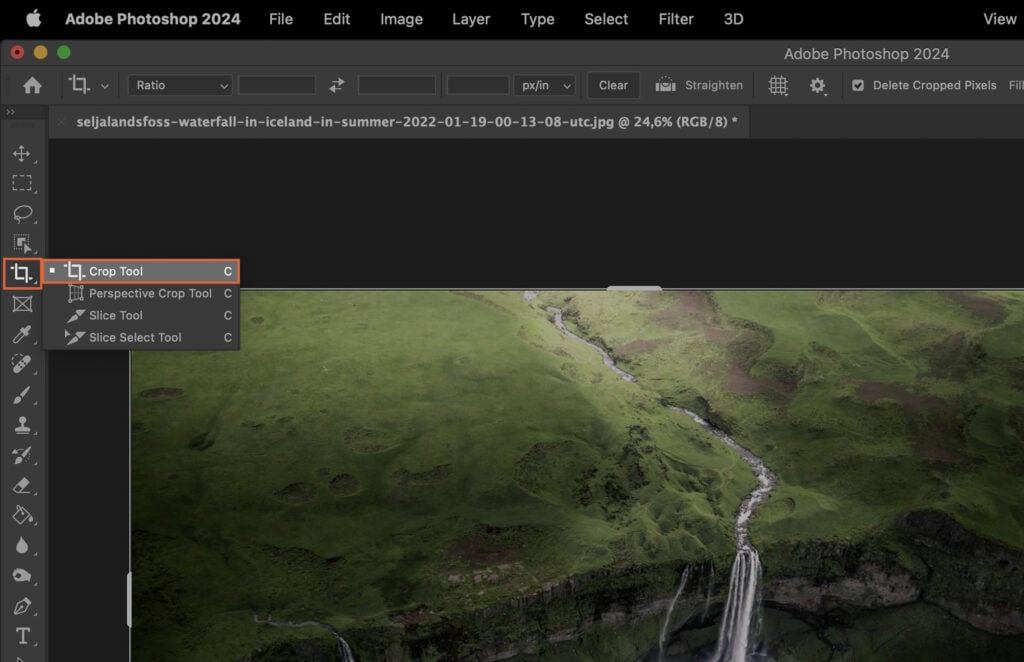Open the crop Ratio dropdown
This screenshot has width=1024, height=662.
(x=179, y=85)
